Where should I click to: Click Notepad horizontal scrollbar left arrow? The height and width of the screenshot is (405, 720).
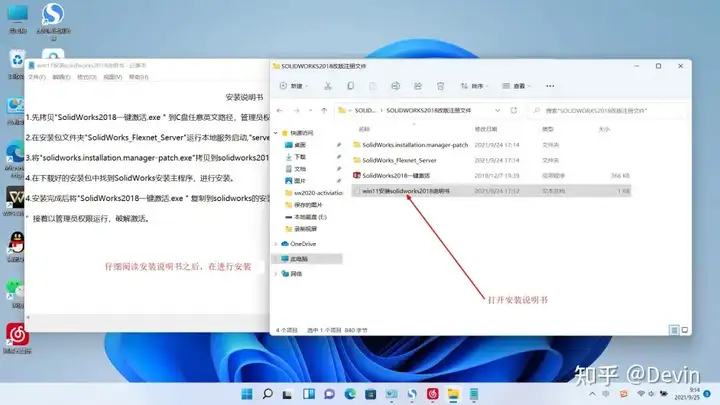[x=28, y=318]
